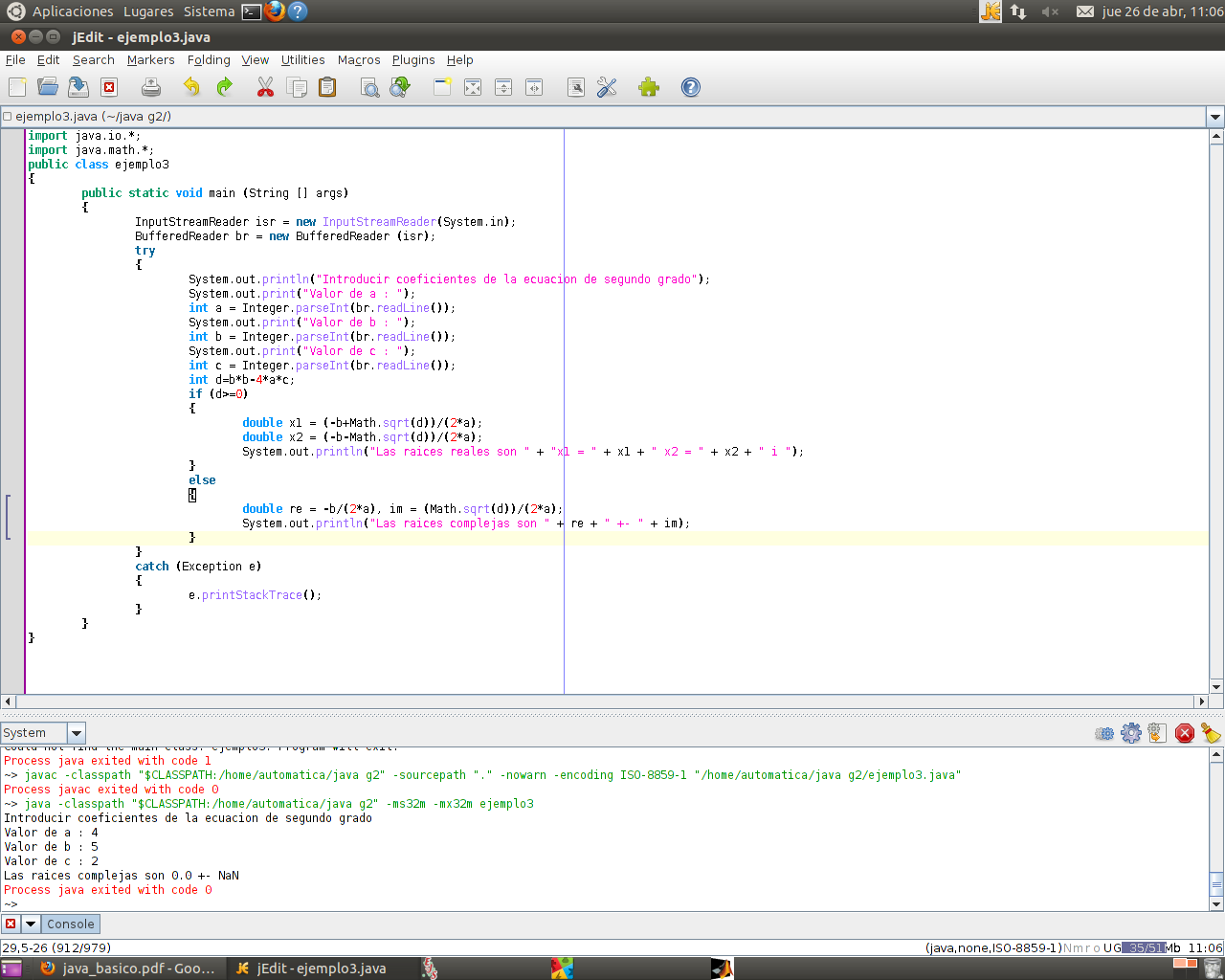The height and width of the screenshot is (980, 1225).
Task: Cut the selected text
Action: (x=265, y=87)
